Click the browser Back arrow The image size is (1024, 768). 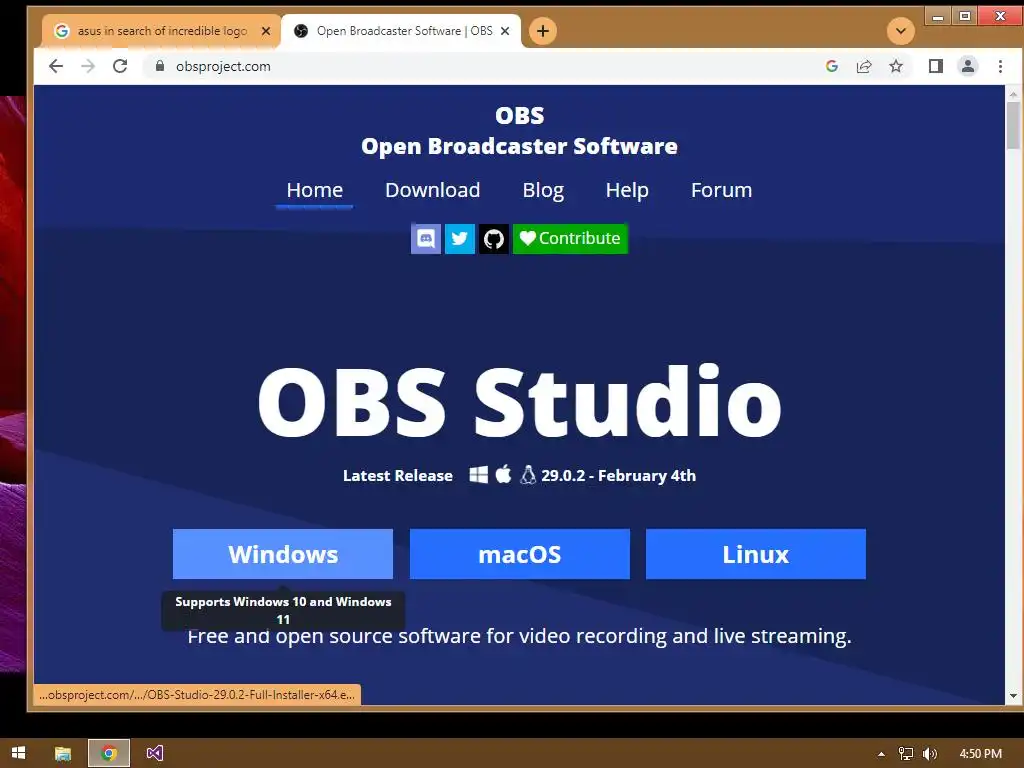[56, 66]
